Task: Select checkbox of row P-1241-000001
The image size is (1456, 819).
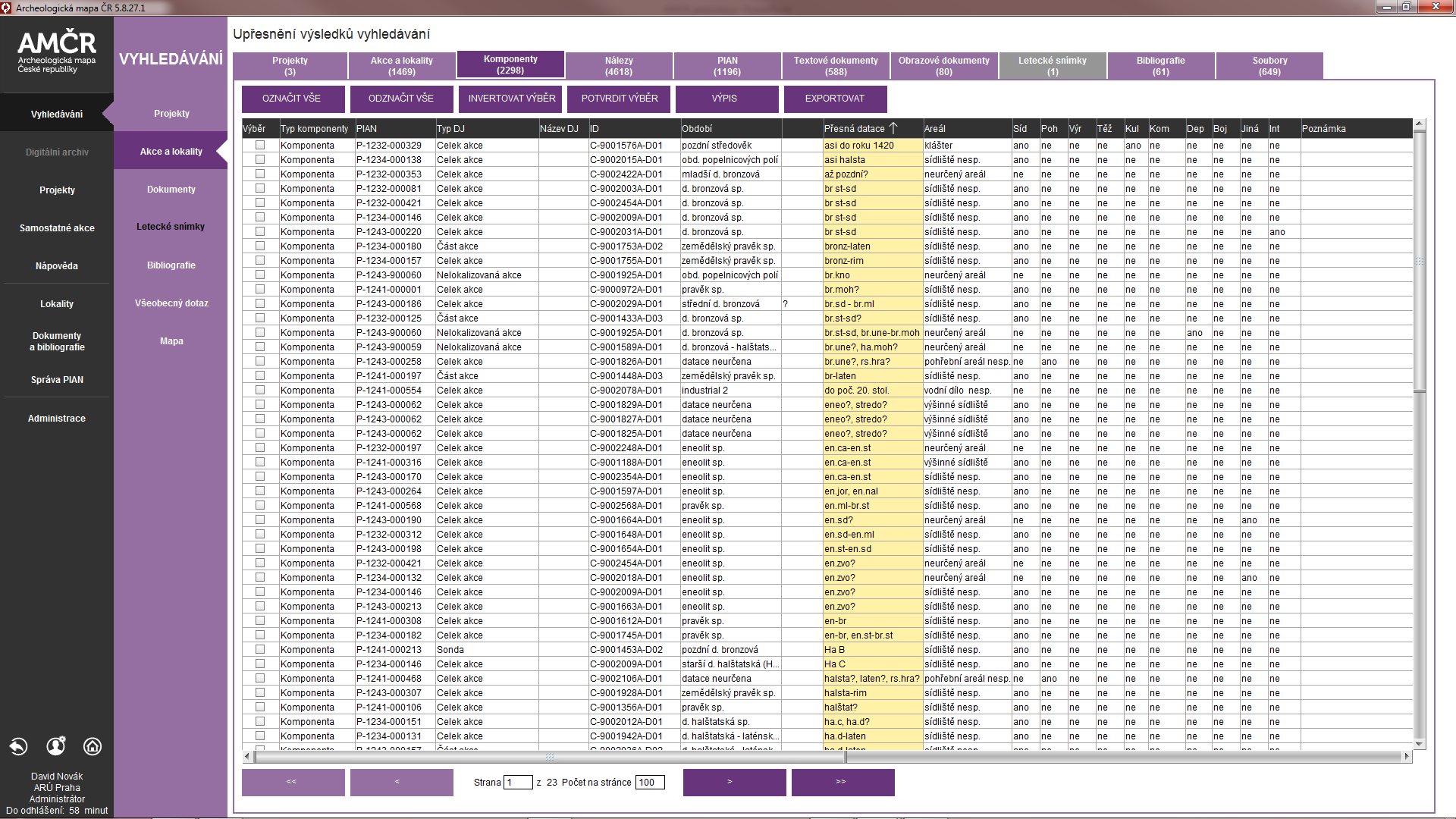Action: tap(260, 289)
